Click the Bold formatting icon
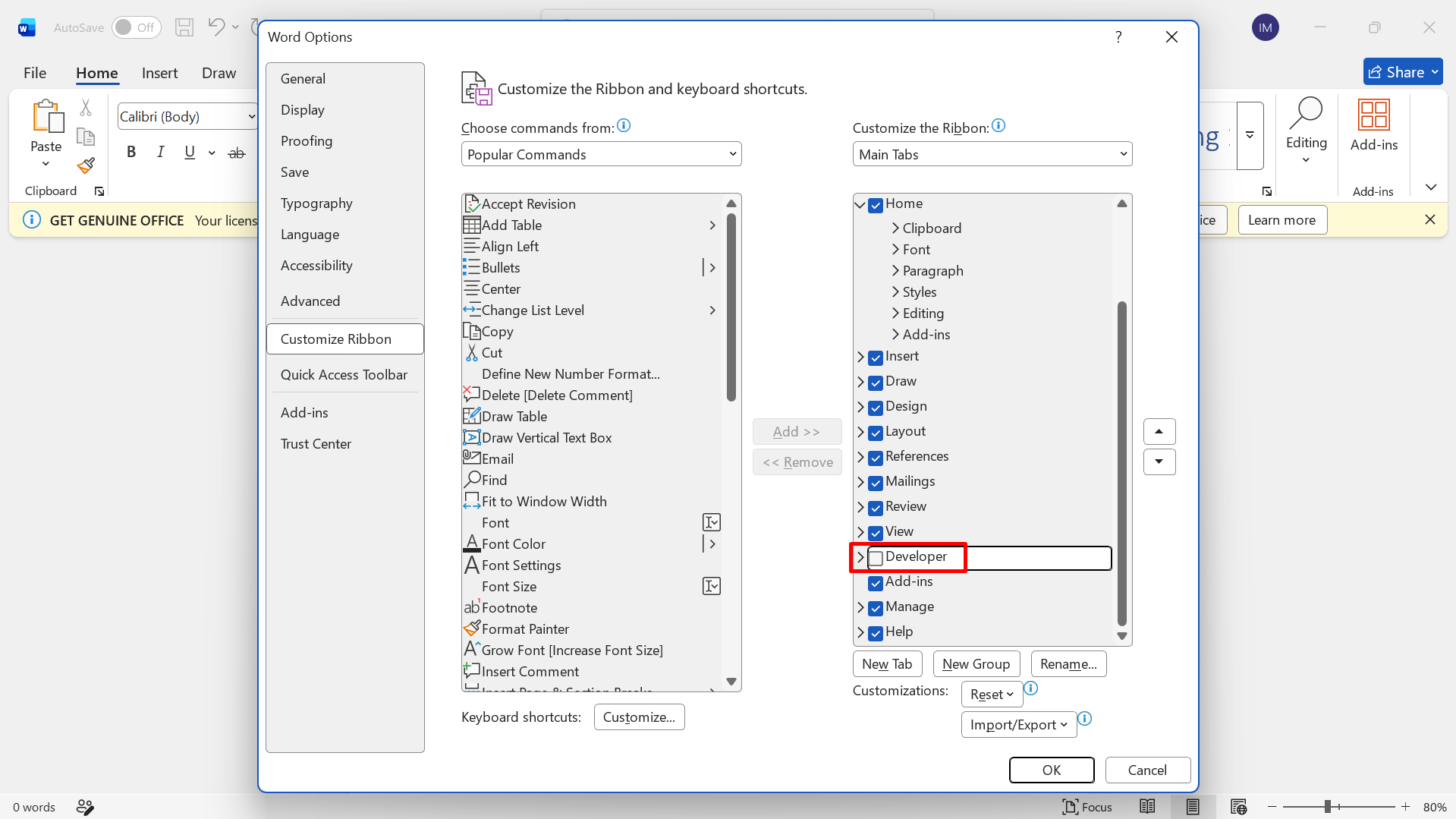Screen dimensions: 1456x819 click(x=131, y=152)
